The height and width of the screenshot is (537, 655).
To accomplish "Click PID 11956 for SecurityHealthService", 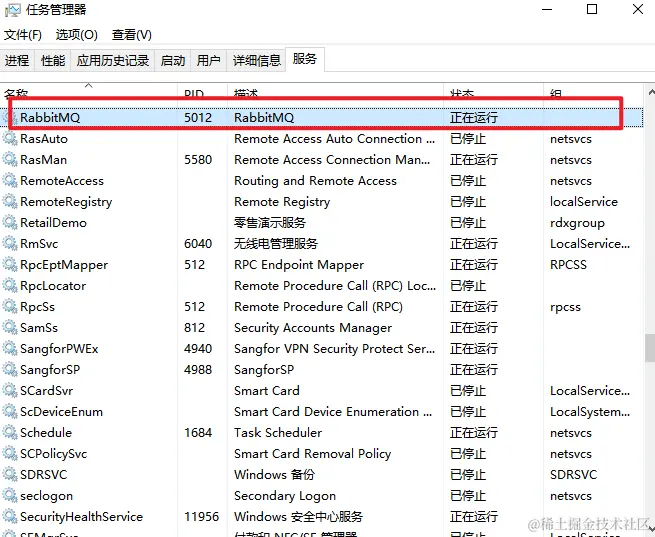I will [201, 517].
